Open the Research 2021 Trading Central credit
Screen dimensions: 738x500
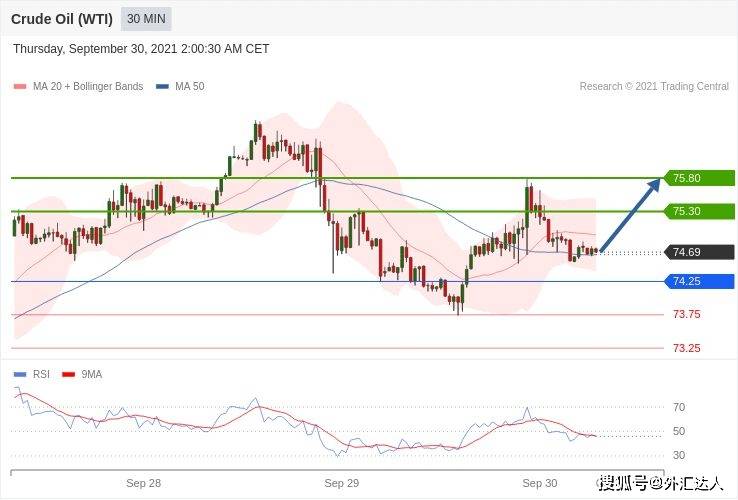click(x=654, y=87)
